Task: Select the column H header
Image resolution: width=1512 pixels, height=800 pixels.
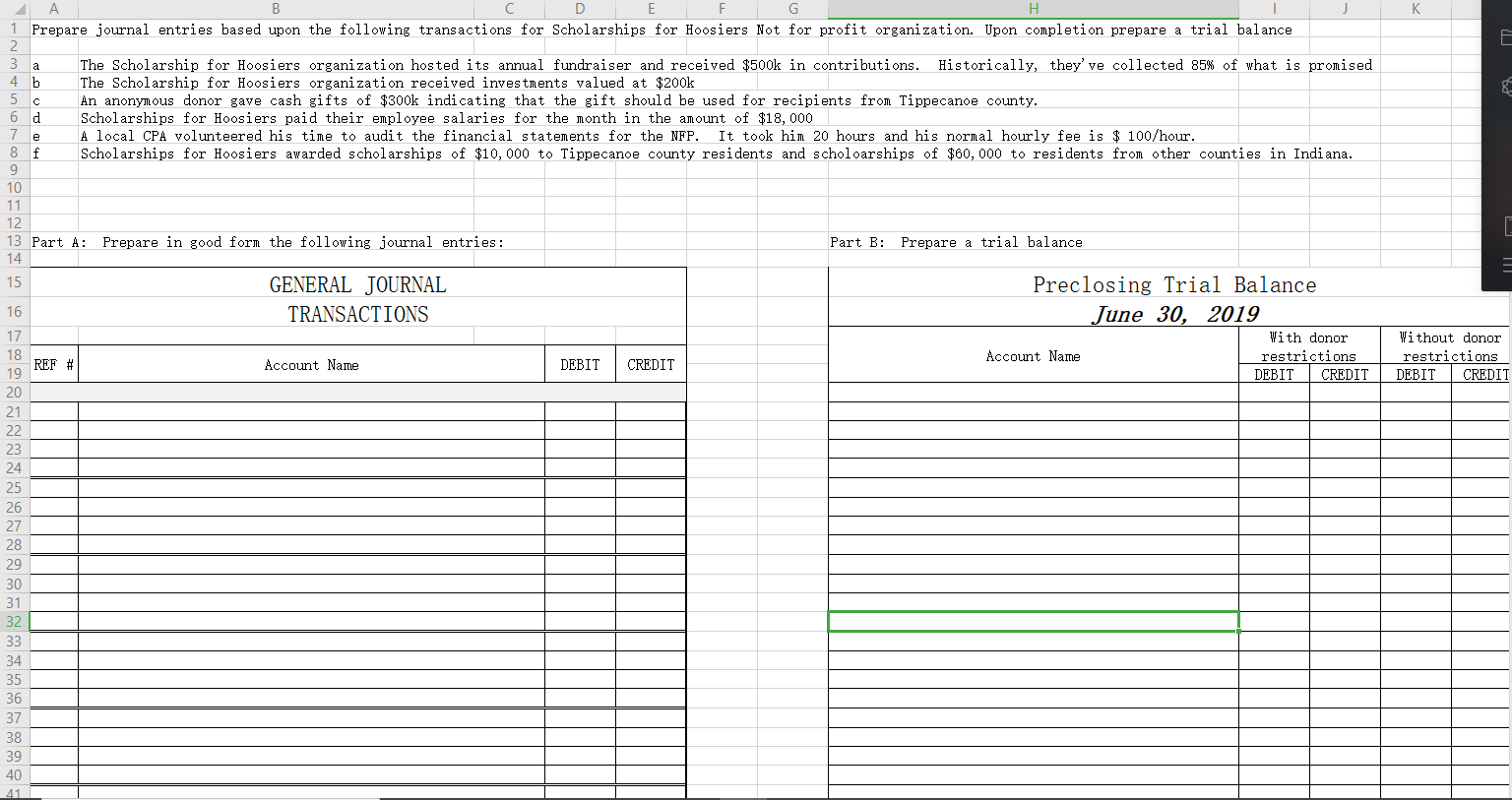Action: (x=1033, y=9)
